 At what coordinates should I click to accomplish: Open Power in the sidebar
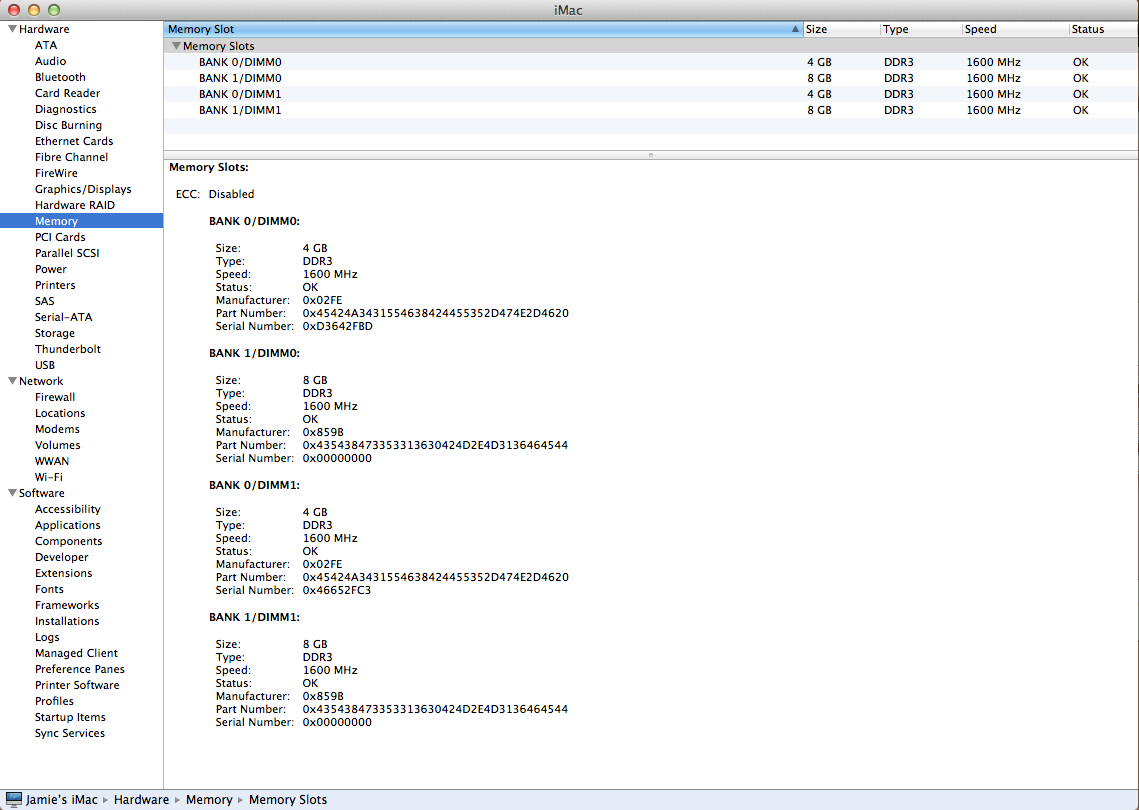point(51,269)
